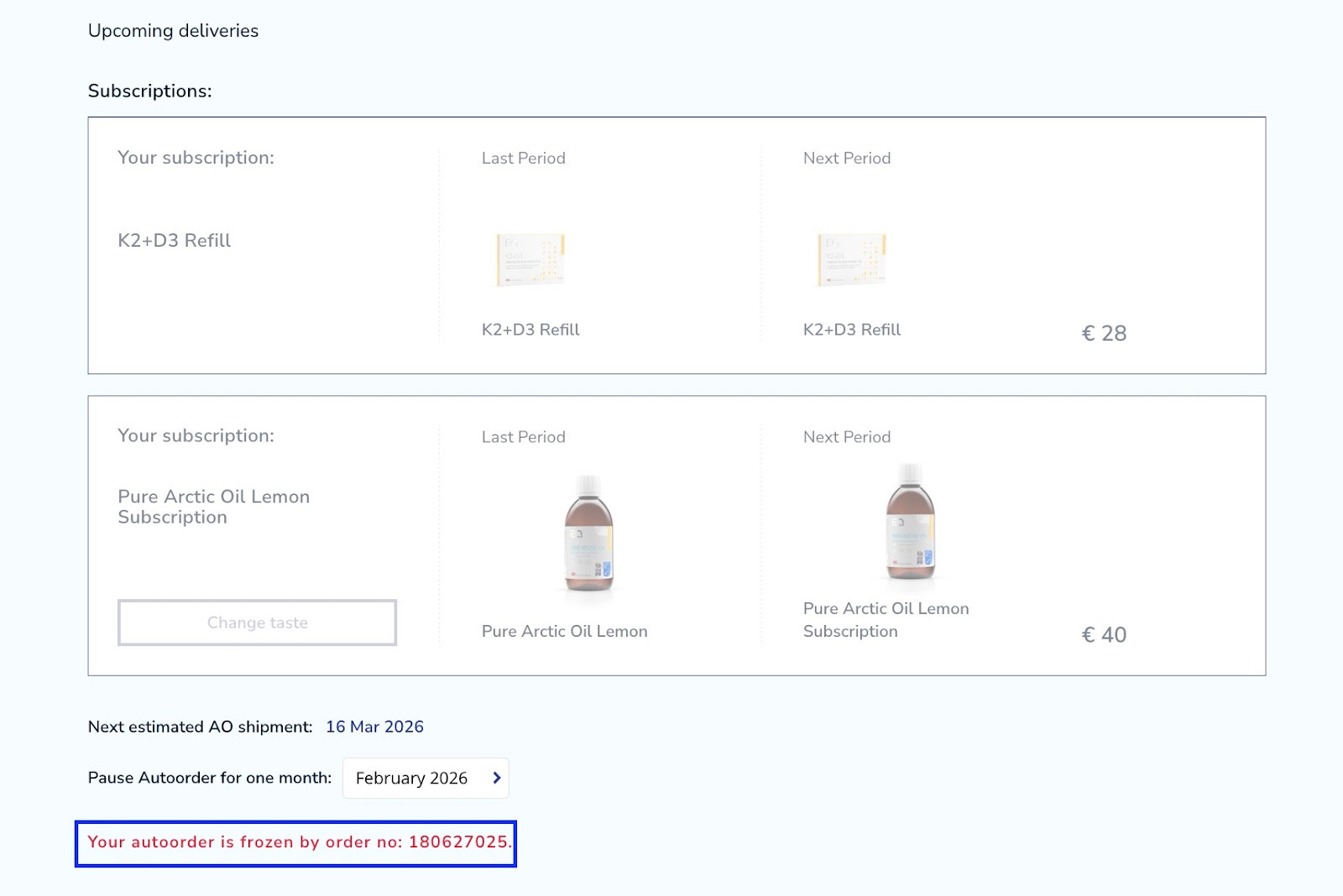Click the chevron arrow beside February 2026
This screenshot has width=1343, height=896.
496,778
